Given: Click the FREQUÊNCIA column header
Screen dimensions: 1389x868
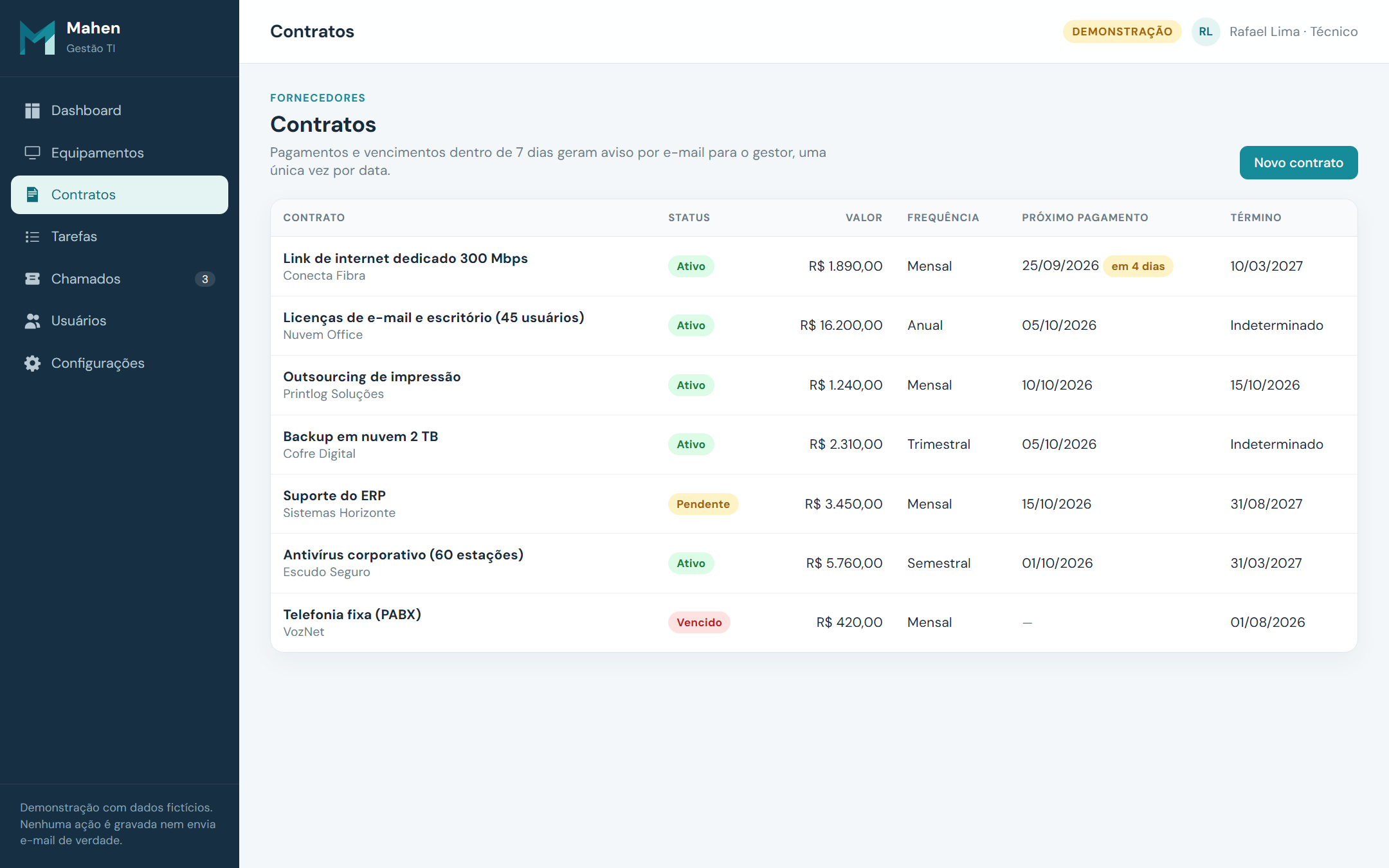Looking at the screenshot, I should [x=943, y=217].
